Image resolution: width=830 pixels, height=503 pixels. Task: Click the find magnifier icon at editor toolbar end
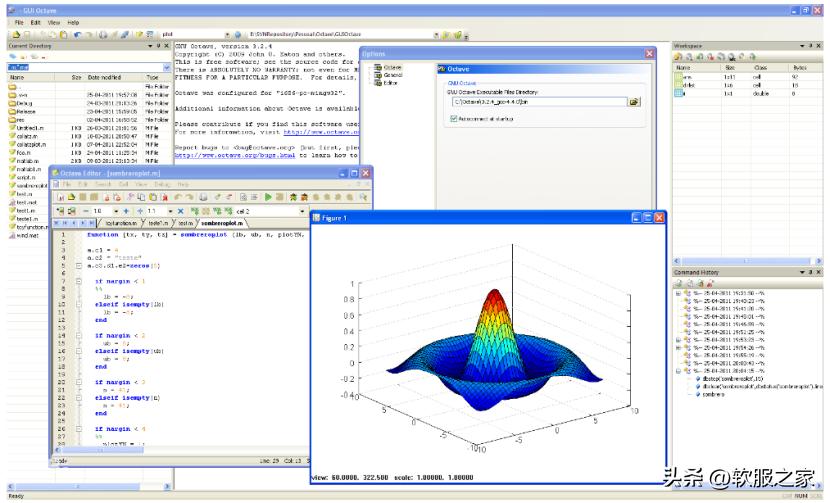(363, 197)
